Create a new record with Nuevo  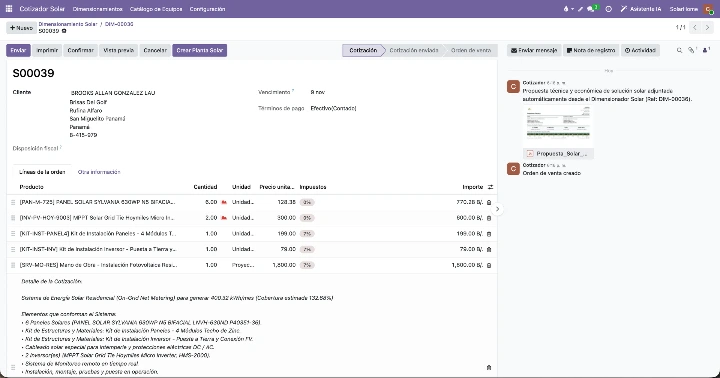21,28
